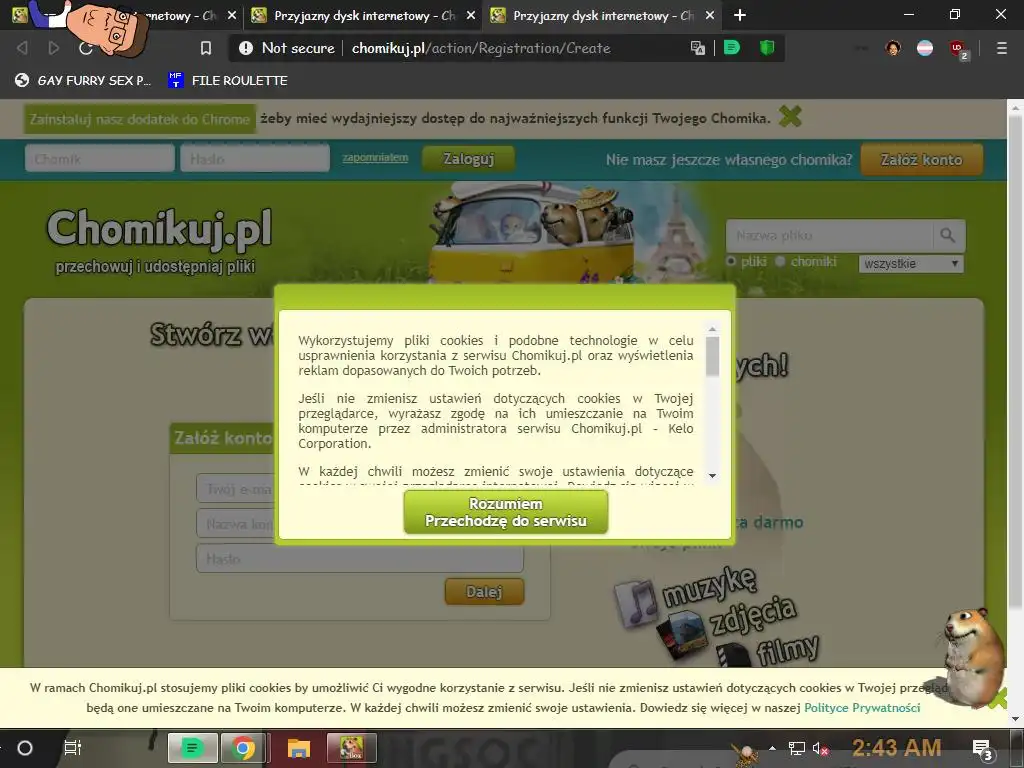Close the second browser tab

[471, 15]
